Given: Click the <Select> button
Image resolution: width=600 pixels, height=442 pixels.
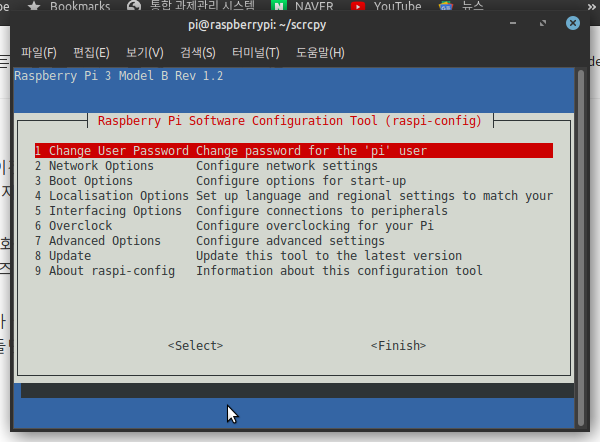Looking at the screenshot, I should click(x=195, y=346).
